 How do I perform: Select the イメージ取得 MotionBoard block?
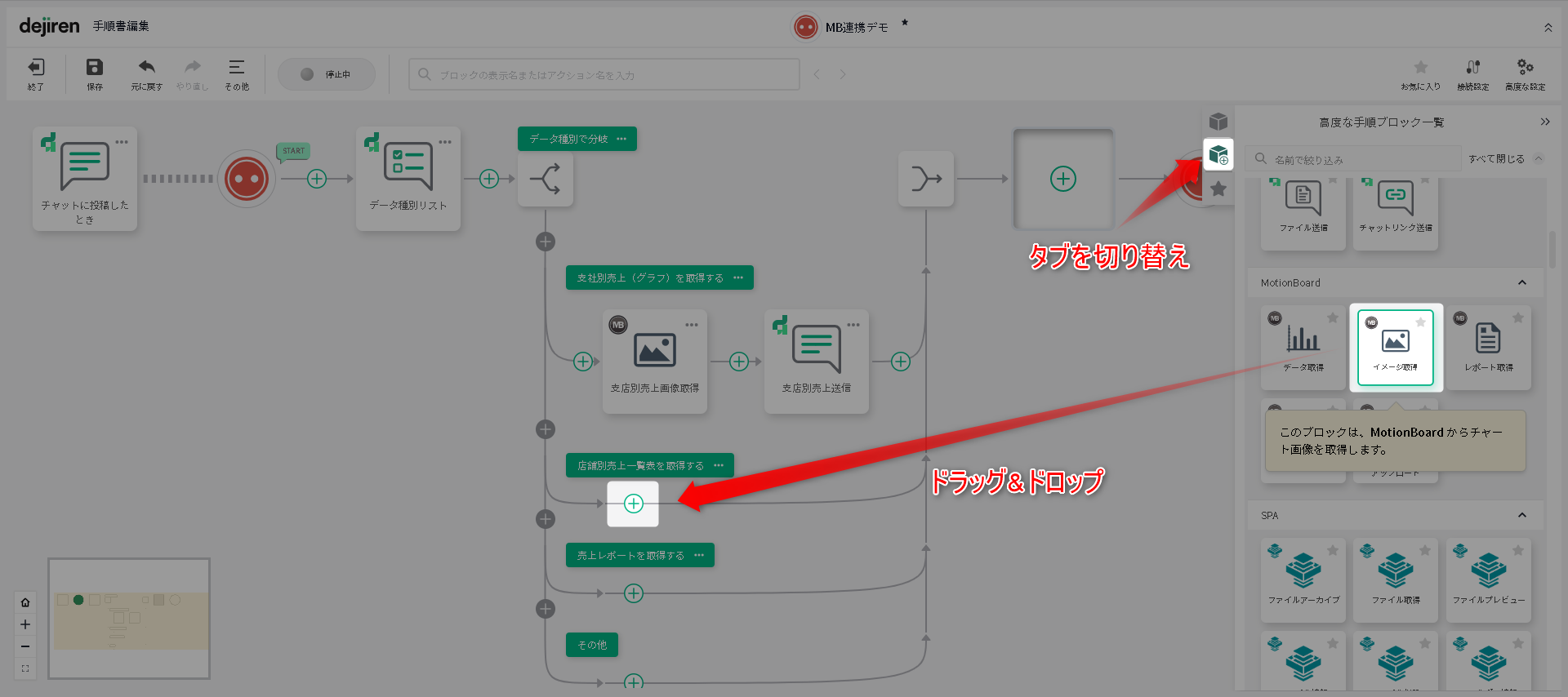pos(1396,347)
